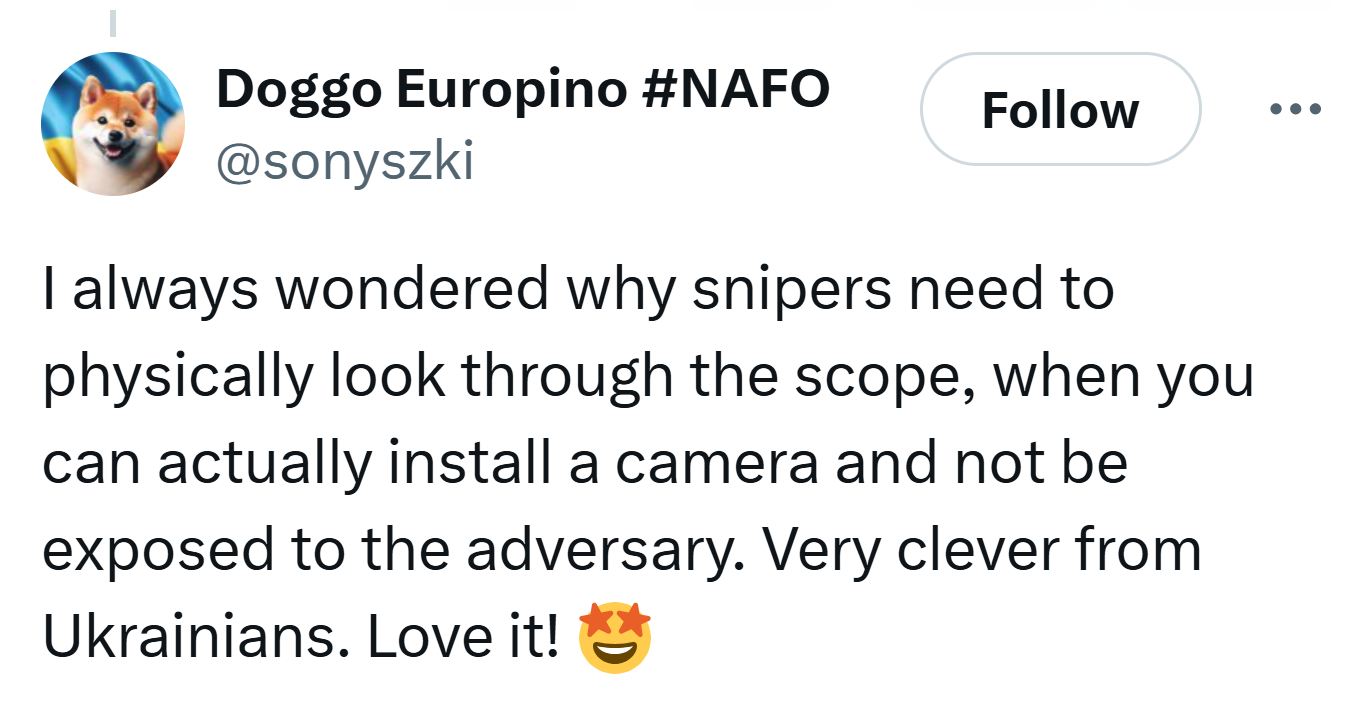Click the thread connector line above avatar

tap(113, 22)
